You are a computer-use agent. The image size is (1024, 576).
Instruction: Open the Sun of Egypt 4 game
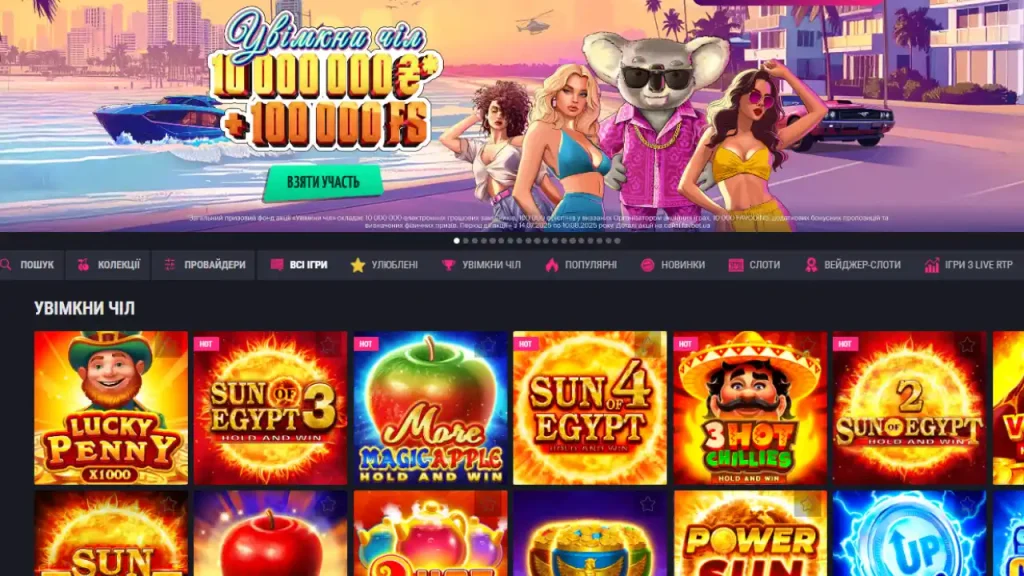coord(590,408)
